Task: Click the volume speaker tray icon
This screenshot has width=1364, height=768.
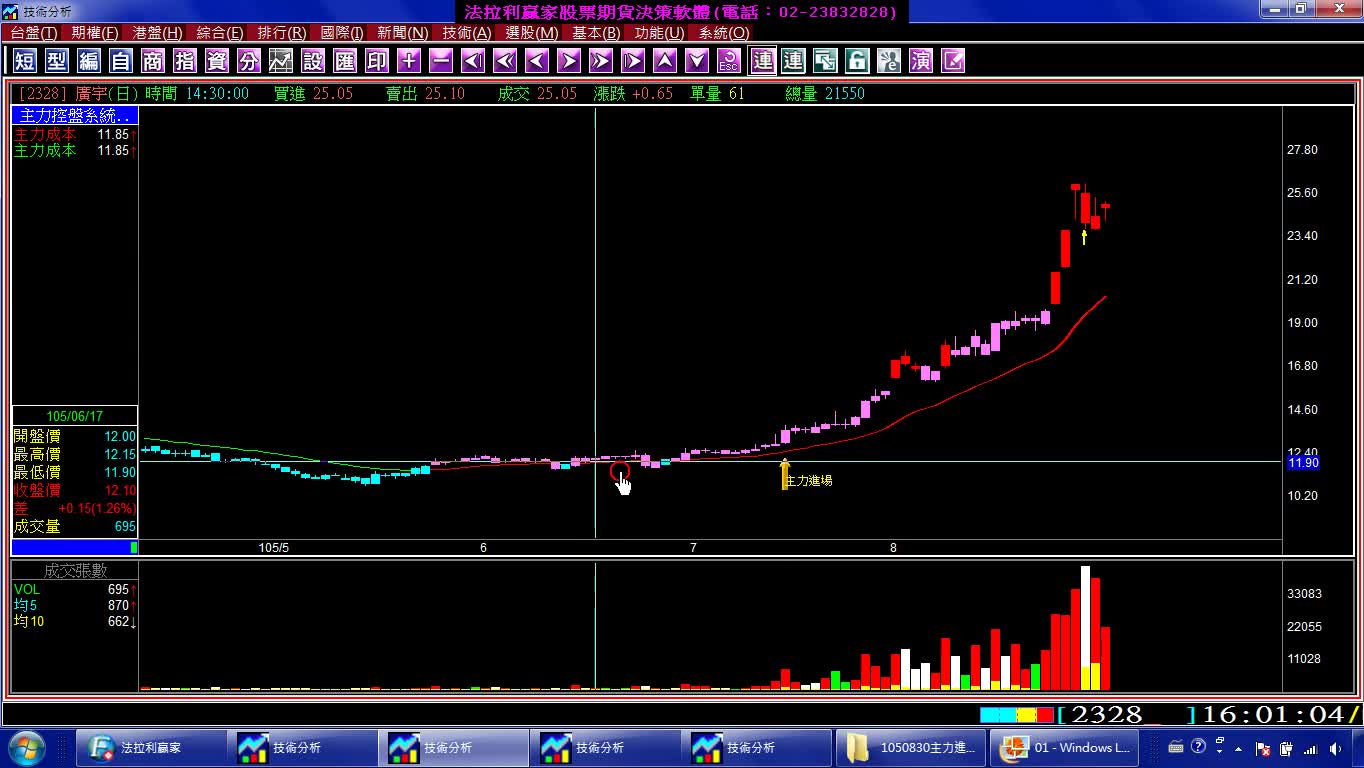Action: pos(1336,748)
